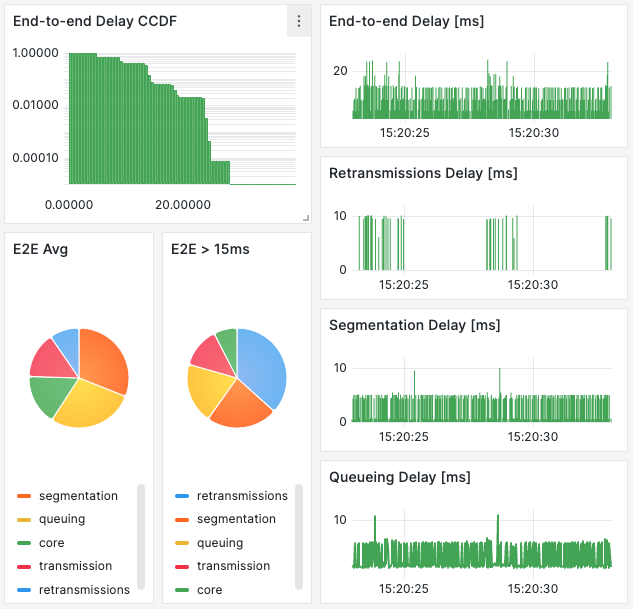Toggle core series in E2E Avg legend
Image resolution: width=633 pixels, height=609 pixels.
[53, 543]
